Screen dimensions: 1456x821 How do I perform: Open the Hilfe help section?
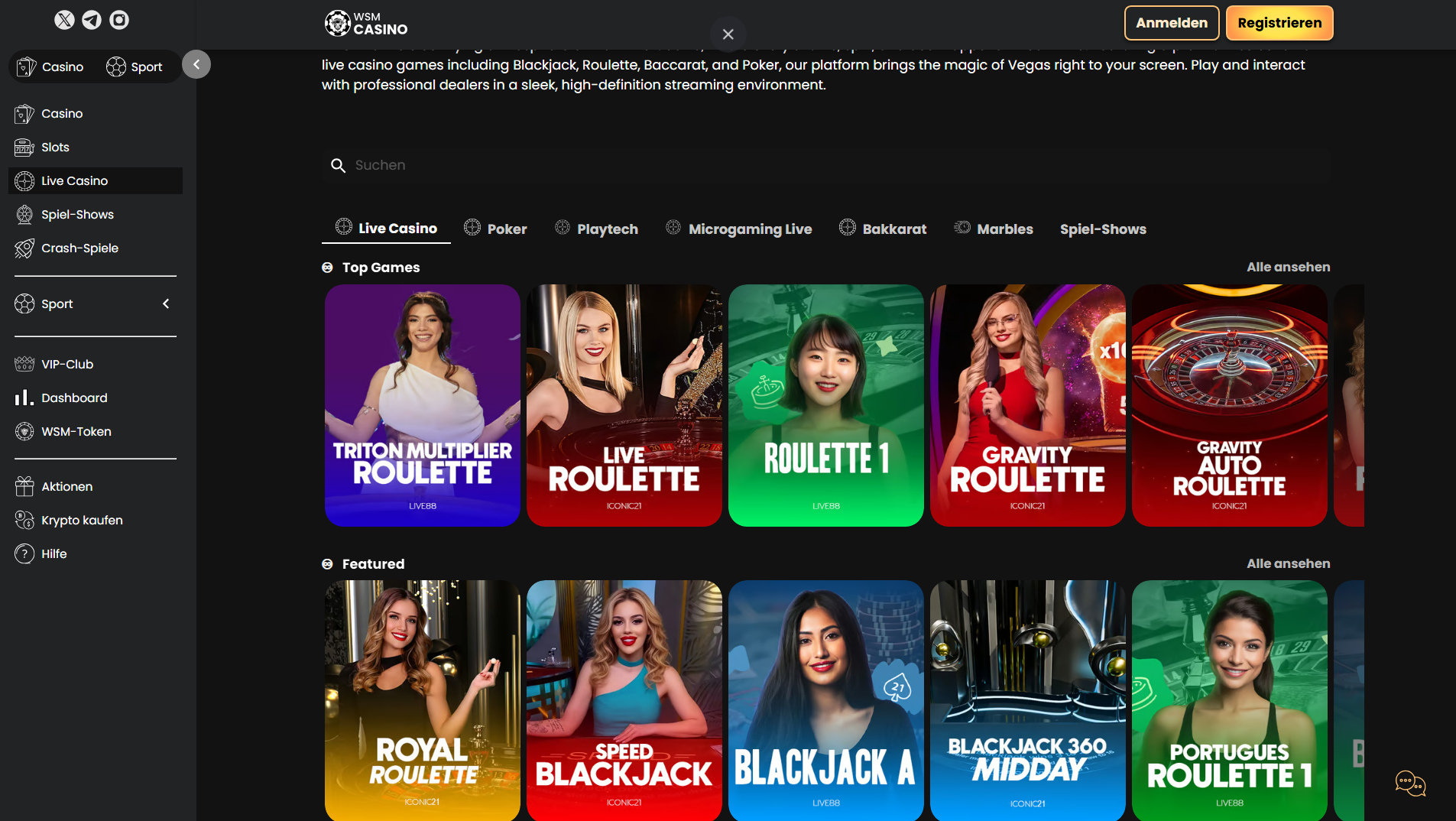(54, 553)
